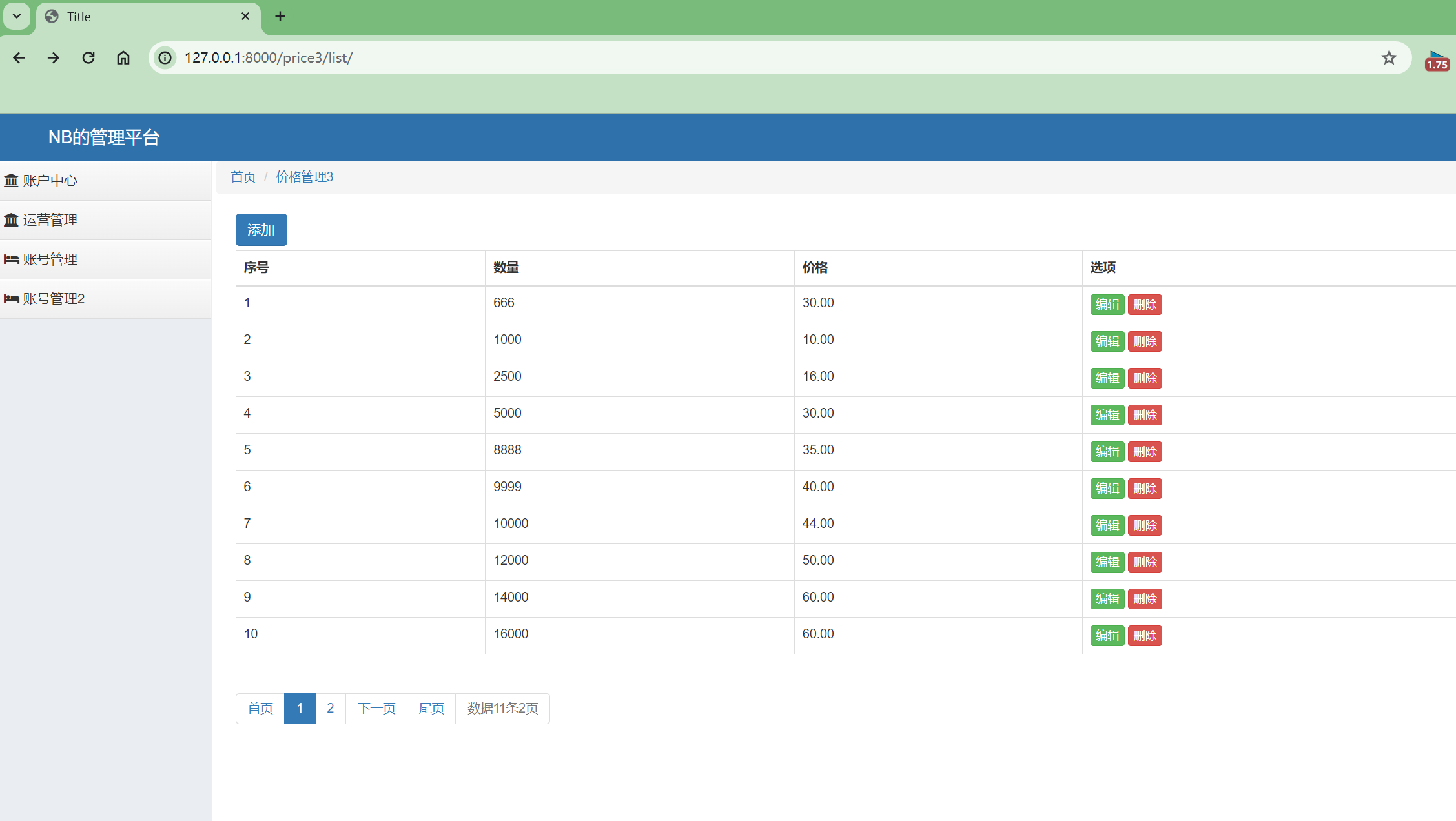Edit row 2 with quantity 1000
1456x821 pixels.
[1107, 341]
